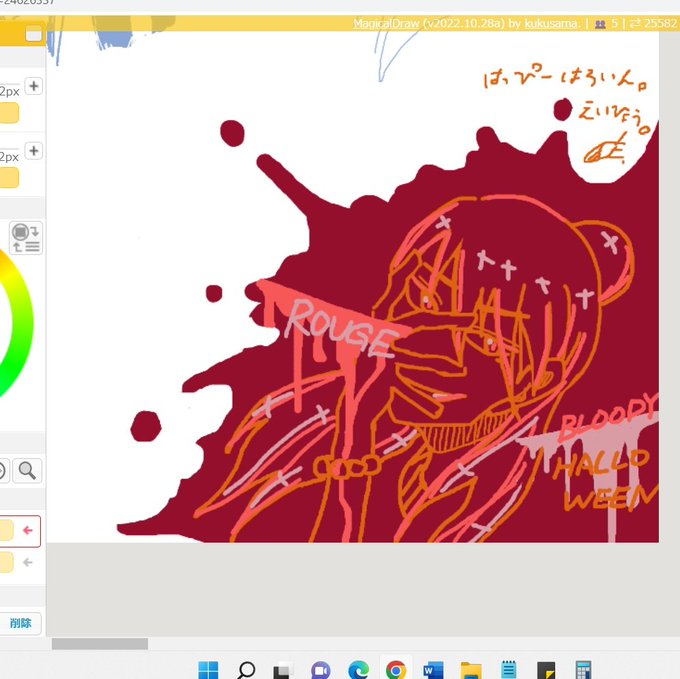Click the layer swap/menu icon

[26, 238]
